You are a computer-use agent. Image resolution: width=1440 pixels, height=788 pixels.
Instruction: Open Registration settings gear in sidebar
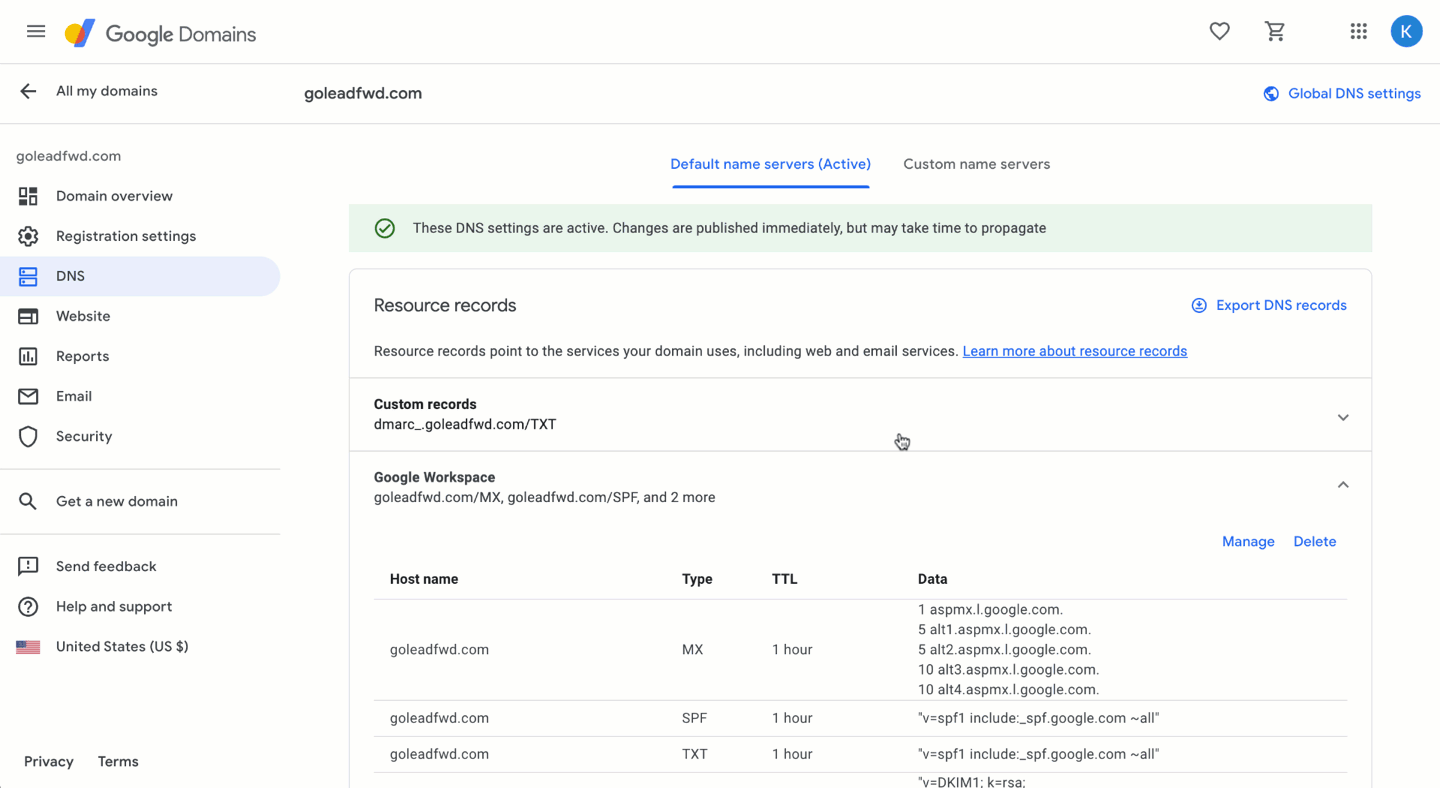click(x=28, y=236)
